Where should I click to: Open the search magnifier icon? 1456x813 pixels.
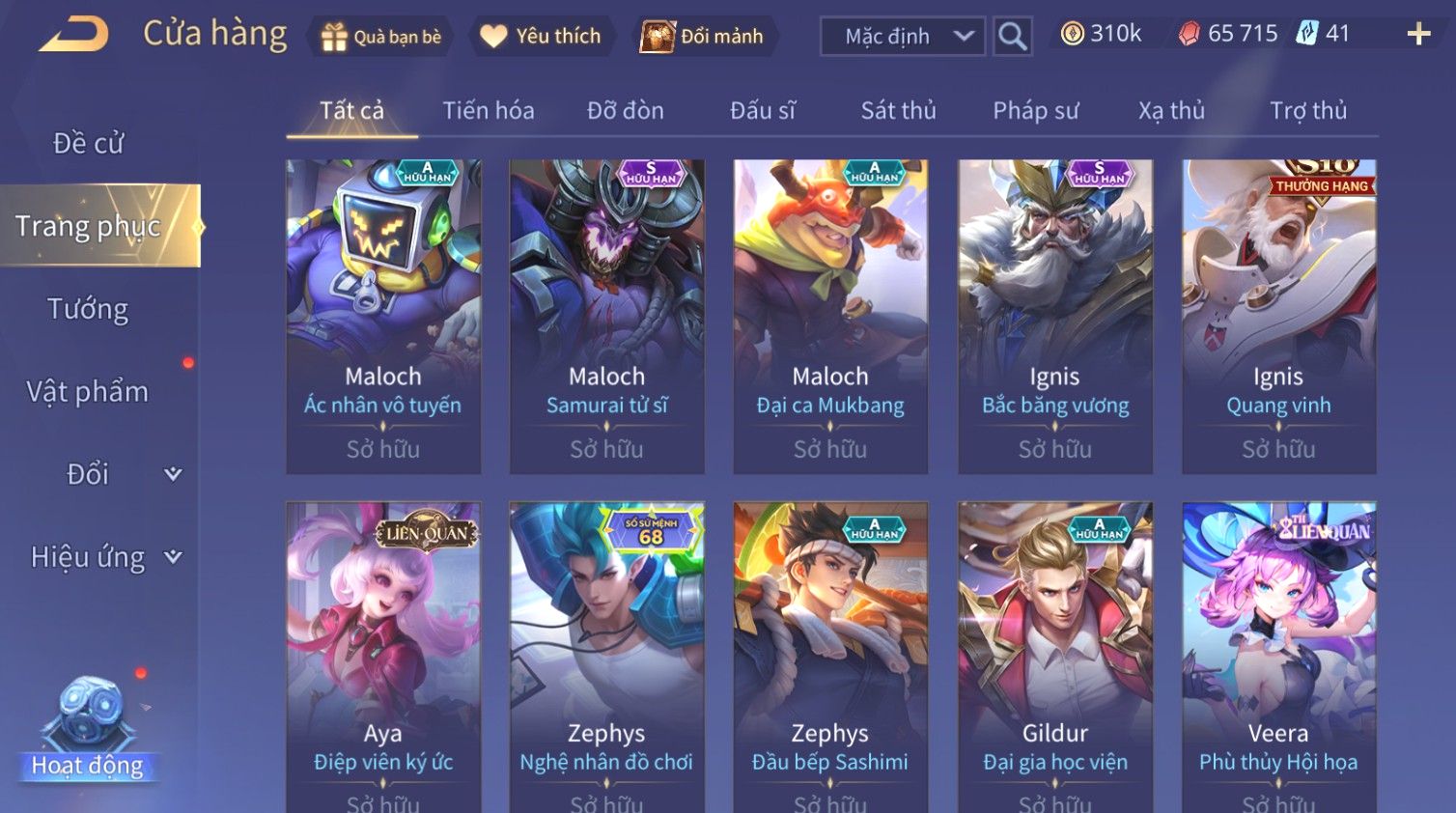pyautogui.click(x=1012, y=37)
